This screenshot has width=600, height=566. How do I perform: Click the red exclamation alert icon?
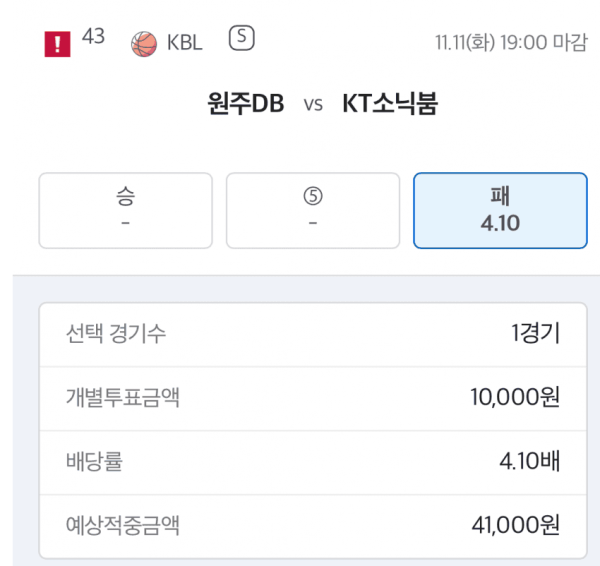[58, 44]
